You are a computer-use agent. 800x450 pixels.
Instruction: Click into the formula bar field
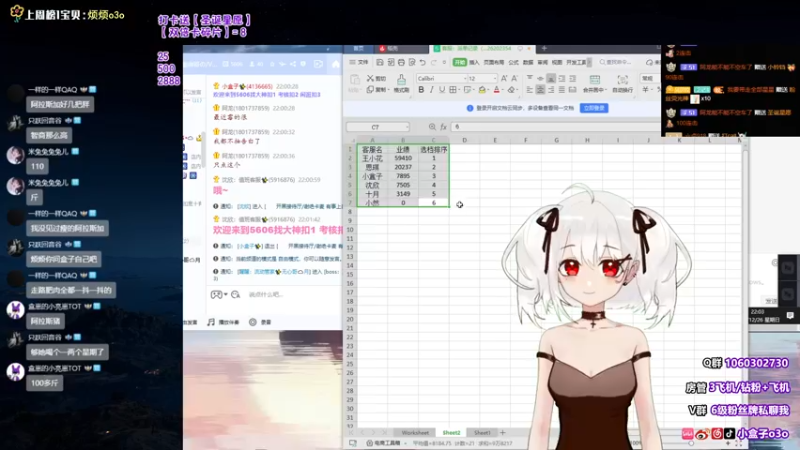tap(555, 127)
